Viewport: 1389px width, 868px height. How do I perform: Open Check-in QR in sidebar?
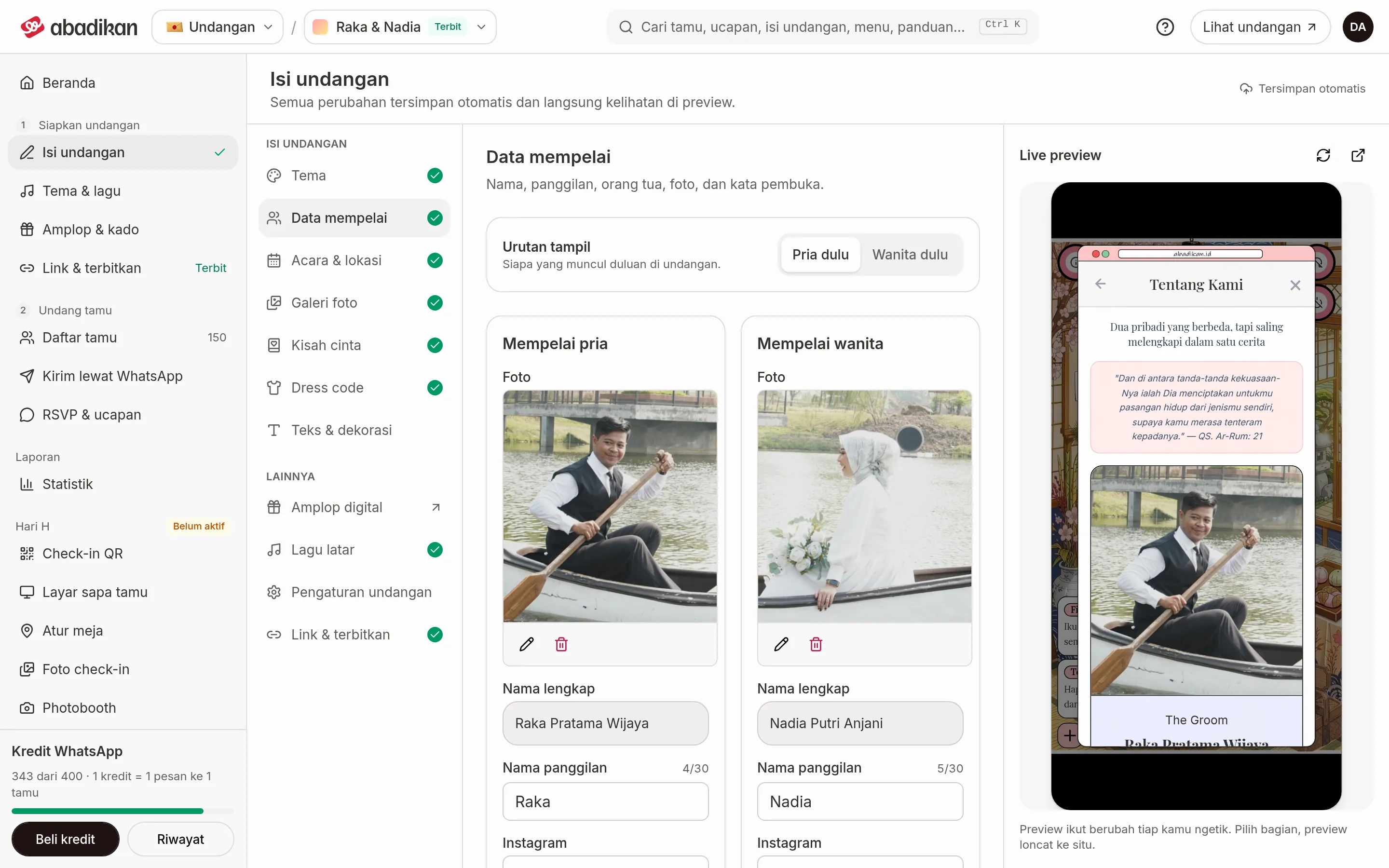[123, 554]
